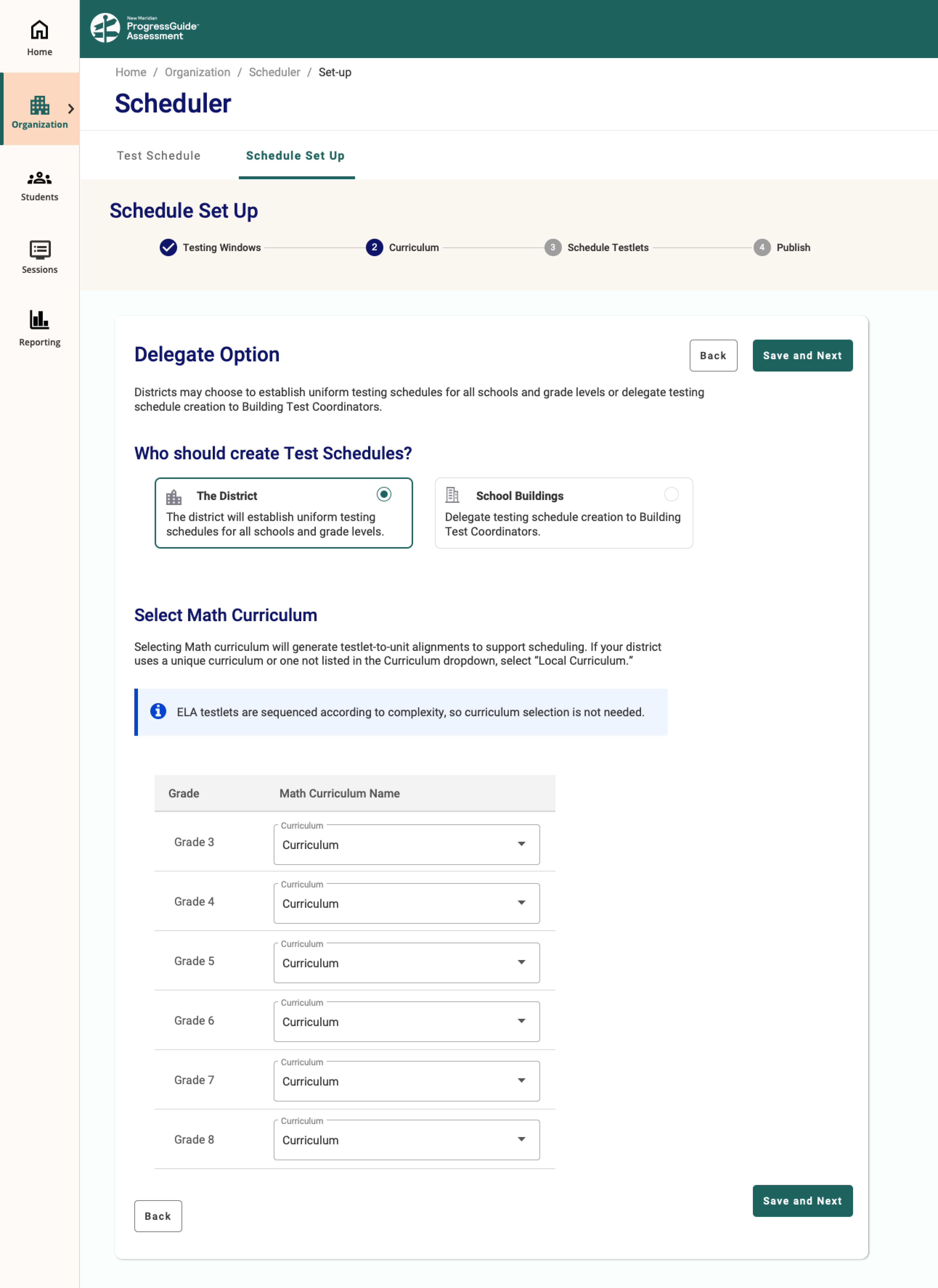Expand the Organization menu chevron arrow
The image size is (938, 1288).
coord(71,108)
